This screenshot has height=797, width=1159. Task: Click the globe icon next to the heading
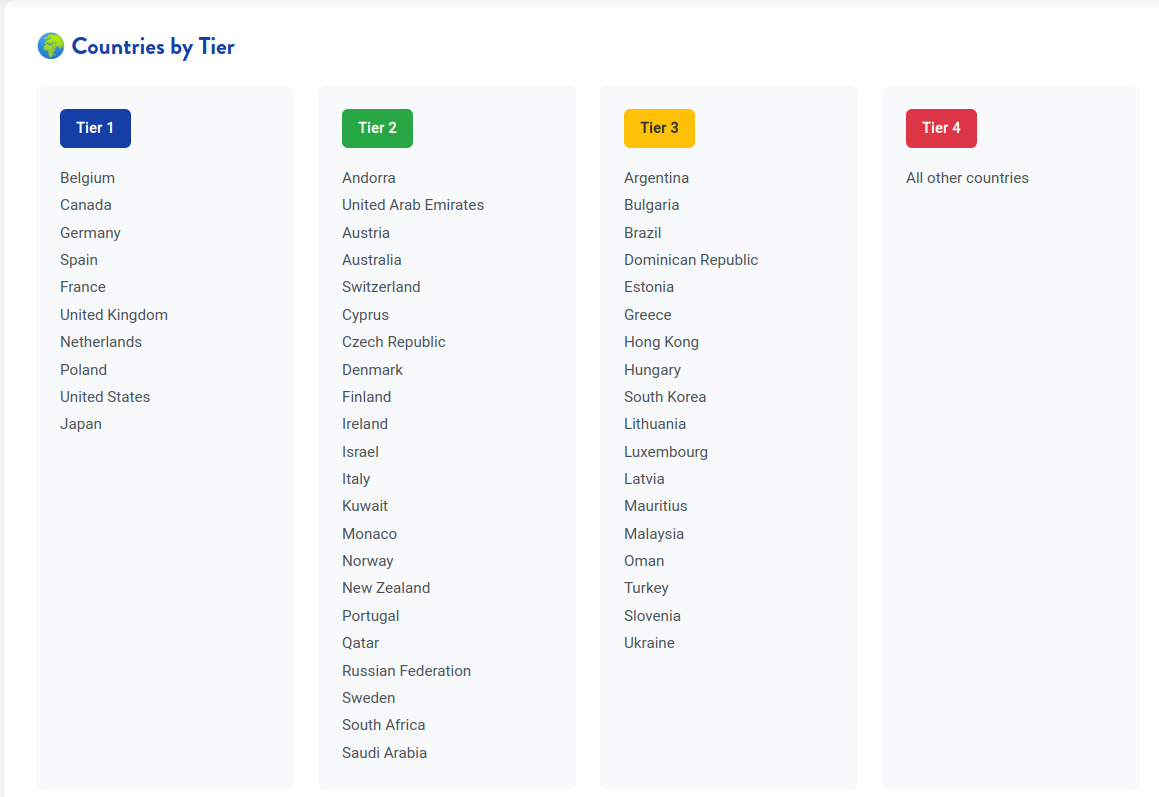50,46
